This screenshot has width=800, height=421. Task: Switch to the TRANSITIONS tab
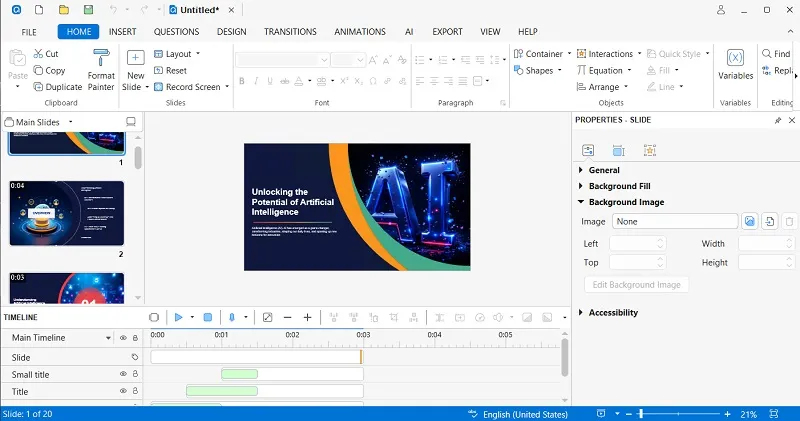290,32
